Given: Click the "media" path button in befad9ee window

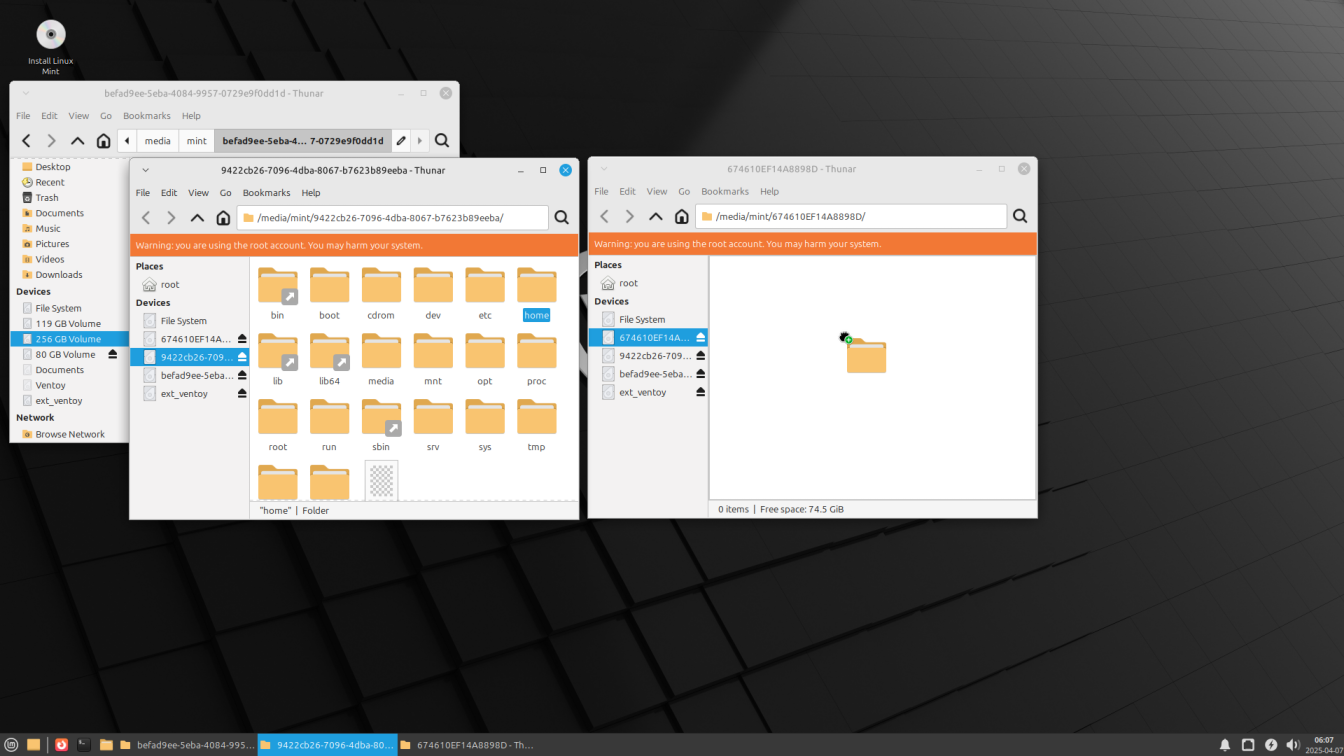Looking at the screenshot, I should click(158, 141).
